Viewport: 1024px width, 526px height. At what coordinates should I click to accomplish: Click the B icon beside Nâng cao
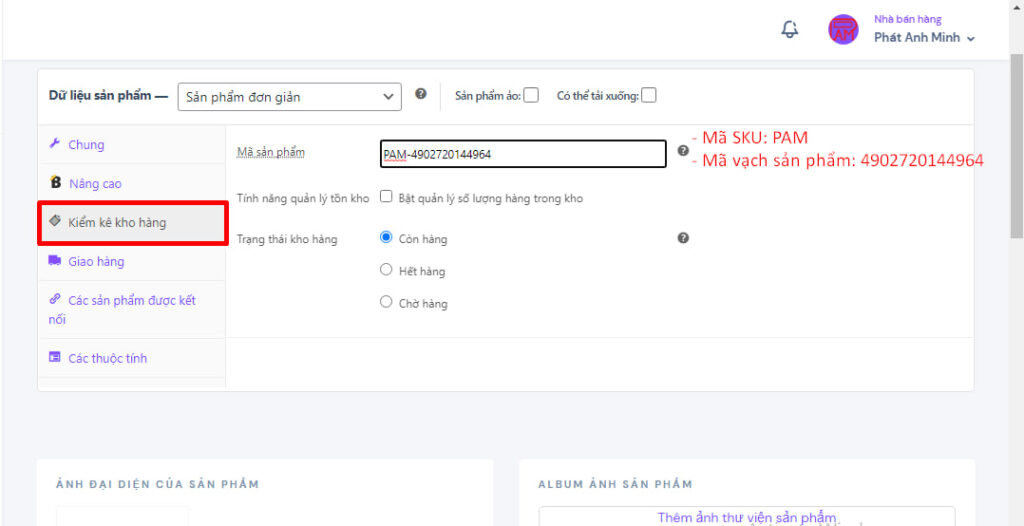pos(56,183)
